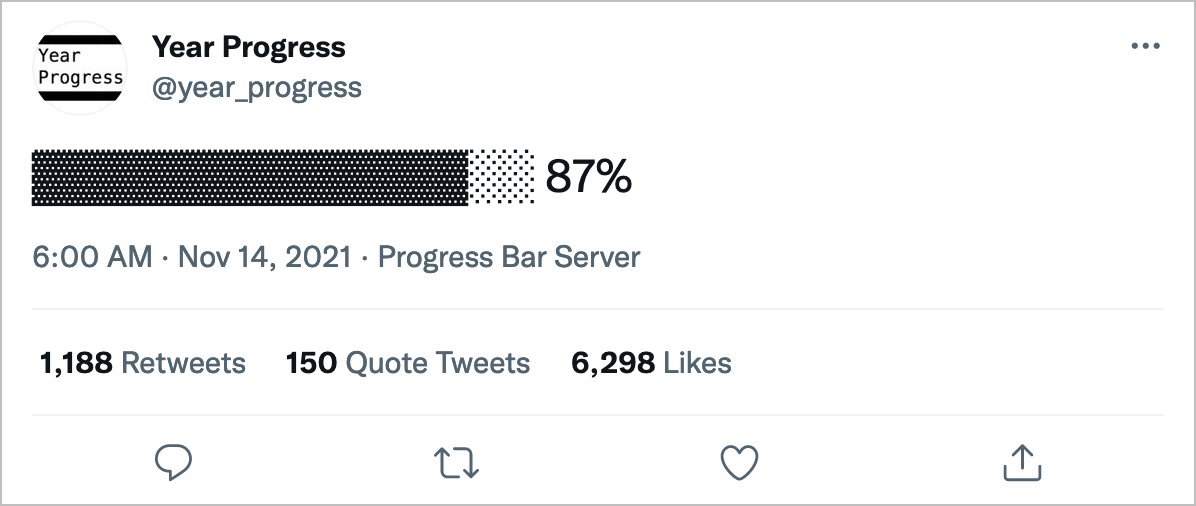This screenshot has height=506, width=1196.
Task: Open the Share tweet upload icon
Action: (x=1022, y=461)
